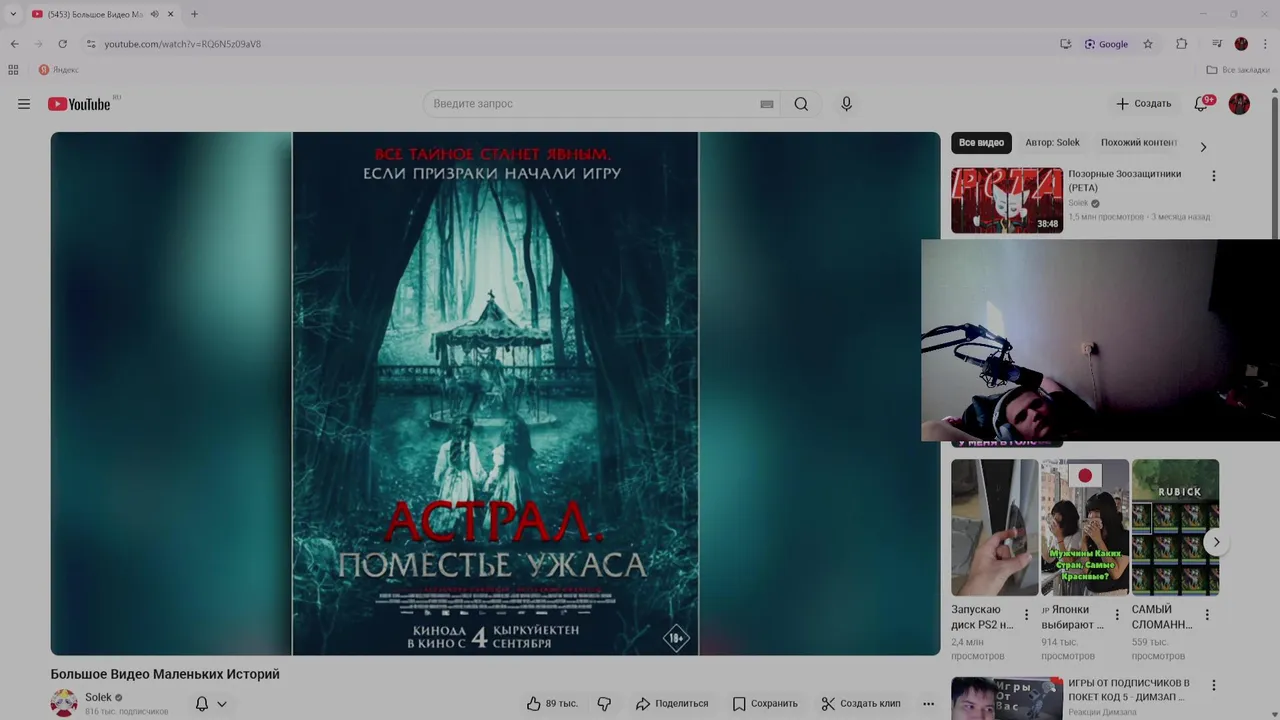Screen dimensions: 1280x720
Task: Click Сохранить save button
Action: (765, 703)
